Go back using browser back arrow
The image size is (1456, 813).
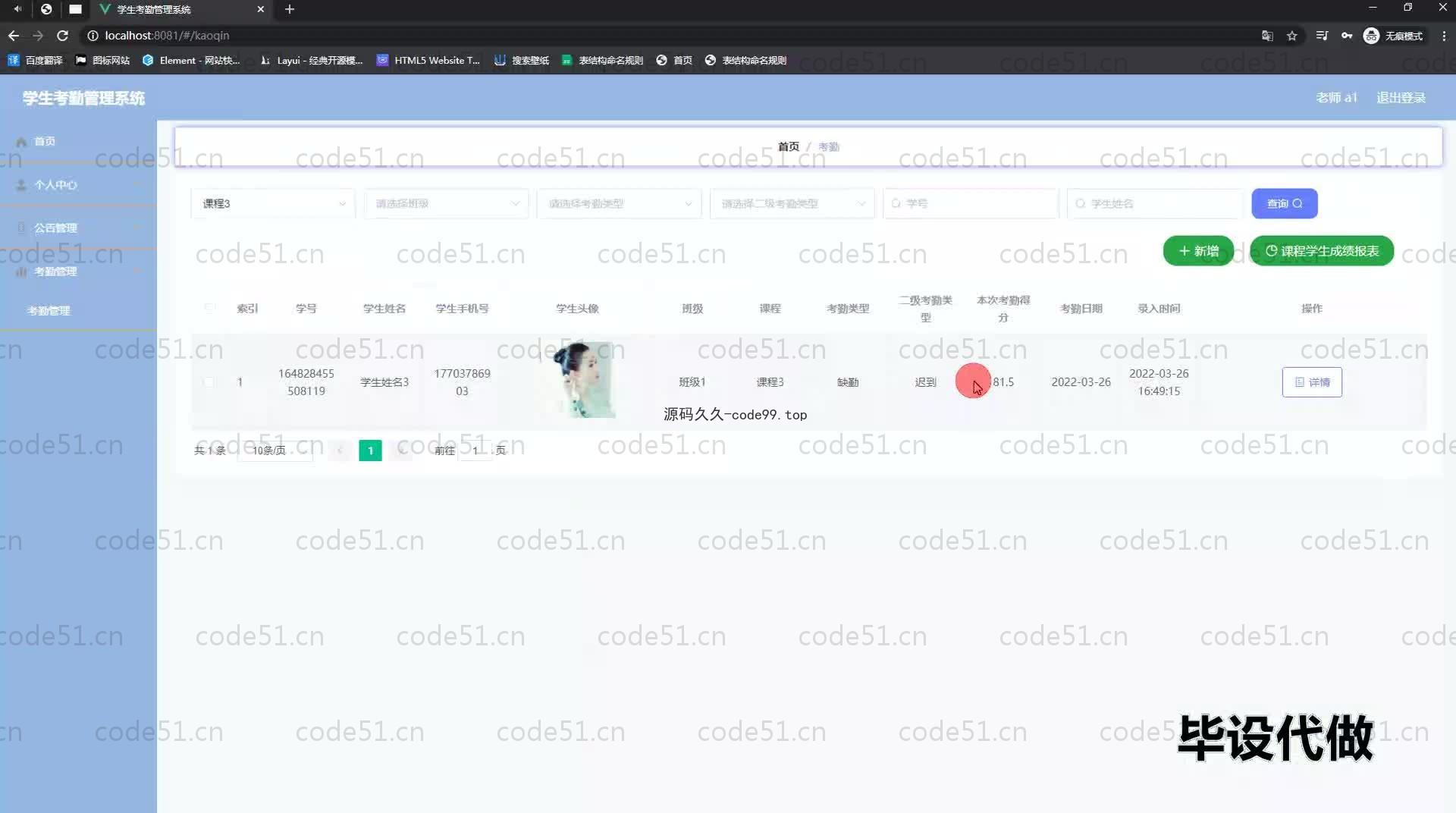click(14, 36)
